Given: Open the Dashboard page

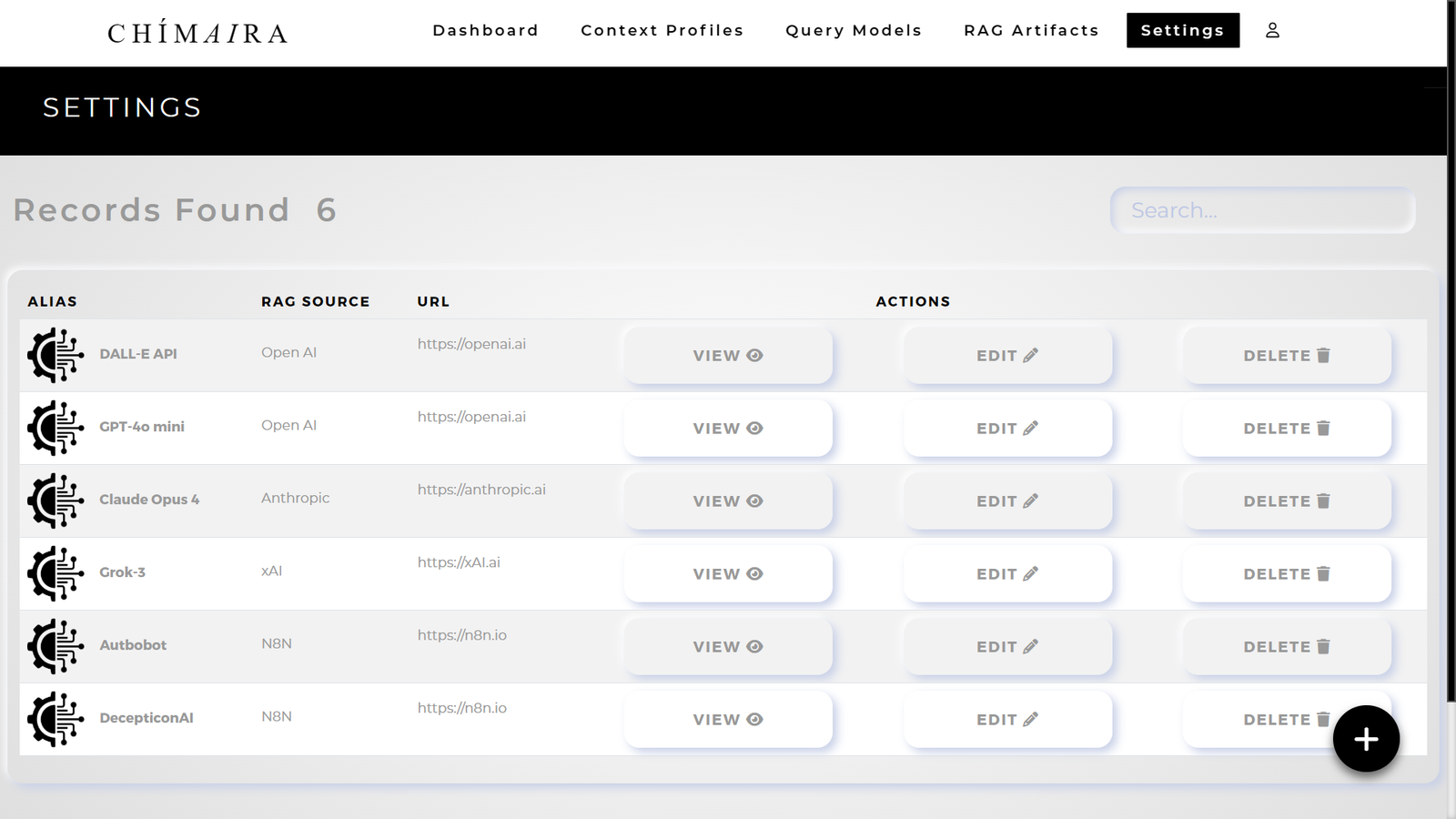Looking at the screenshot, I should (x=485, y=30).
